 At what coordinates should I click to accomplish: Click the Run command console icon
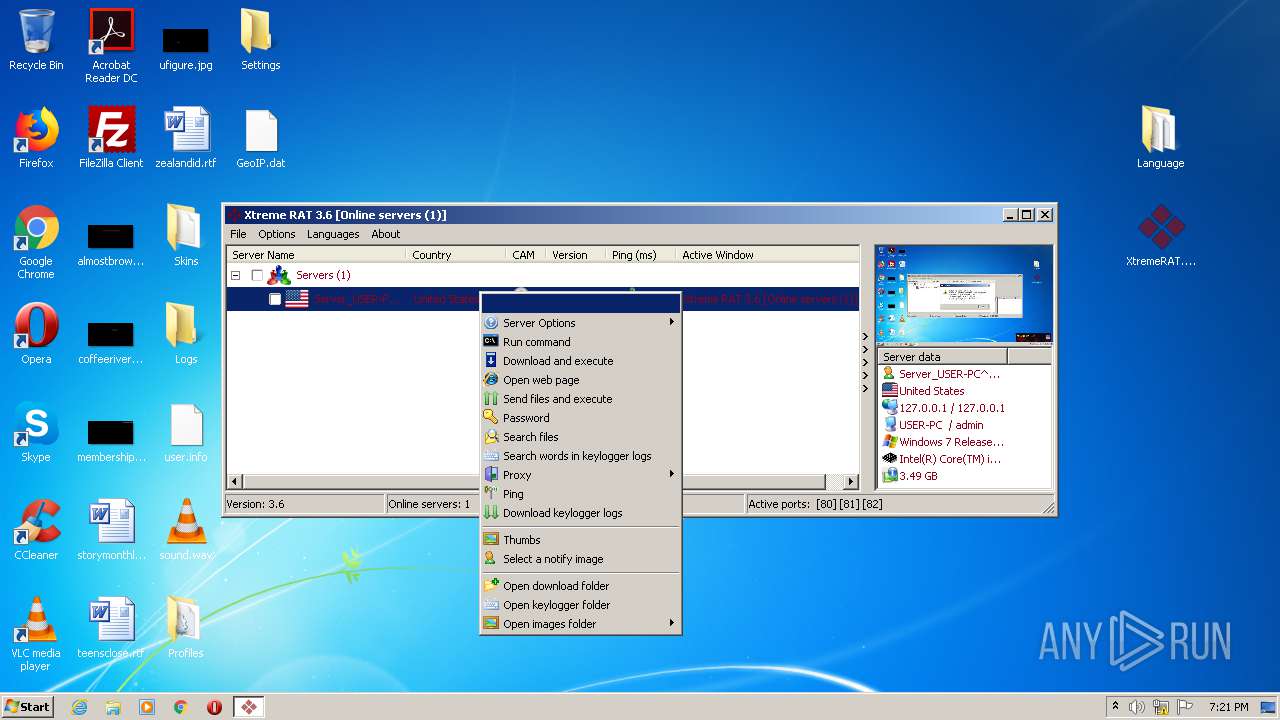(x=491, y=342)
